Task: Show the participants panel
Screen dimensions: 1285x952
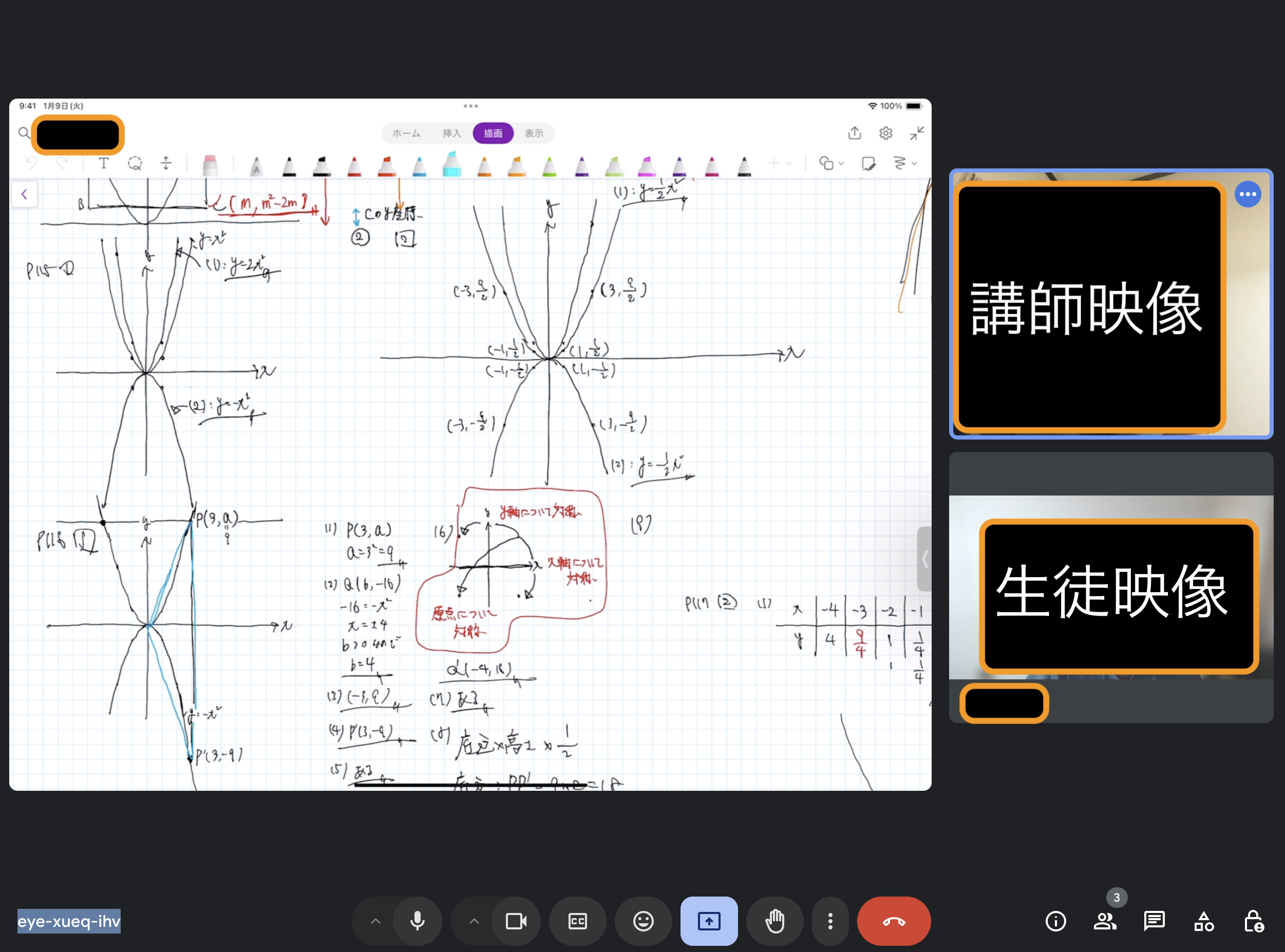Action: click(1105, 921)
